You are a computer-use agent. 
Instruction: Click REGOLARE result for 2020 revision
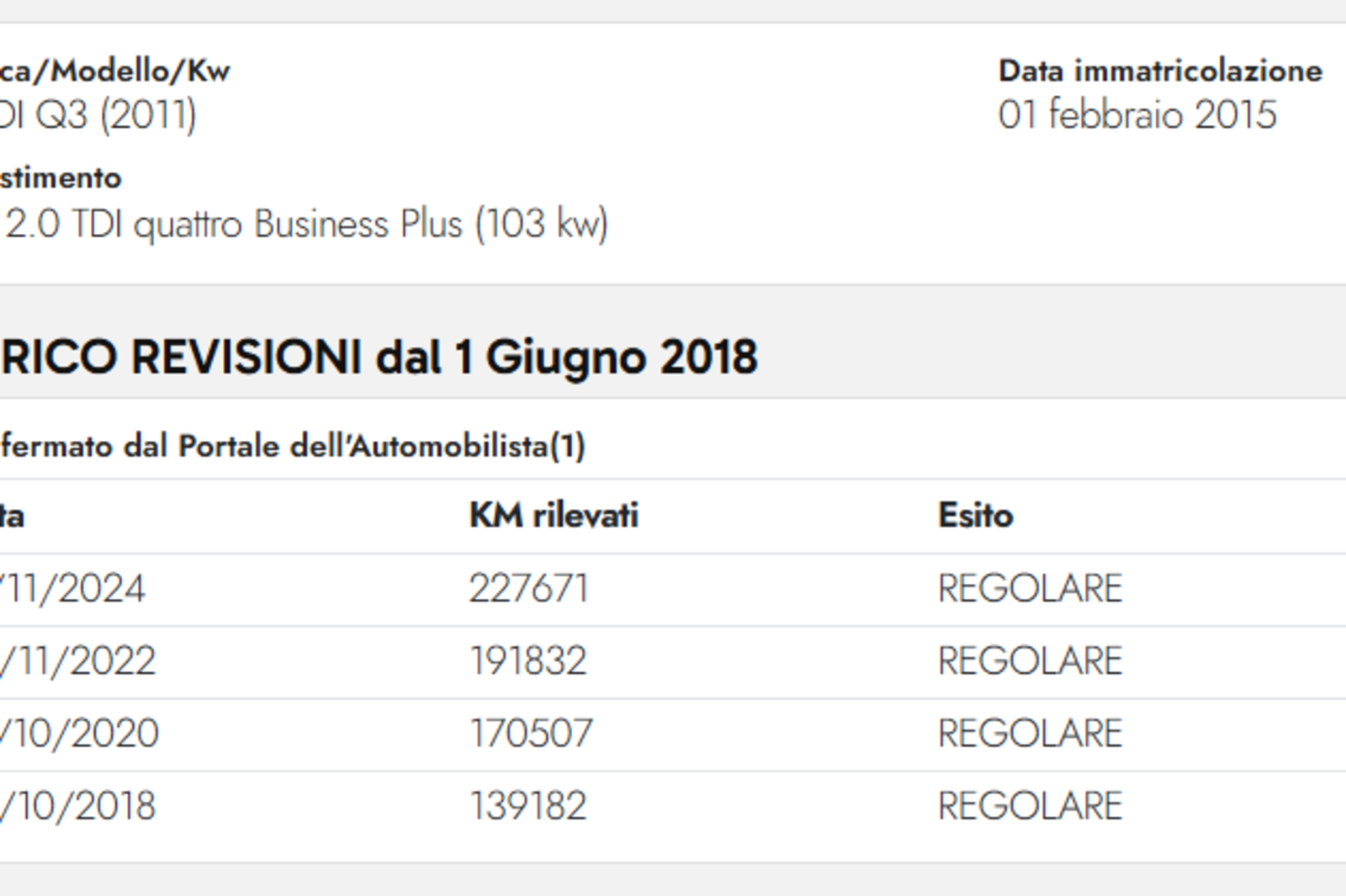(1030, 733)
